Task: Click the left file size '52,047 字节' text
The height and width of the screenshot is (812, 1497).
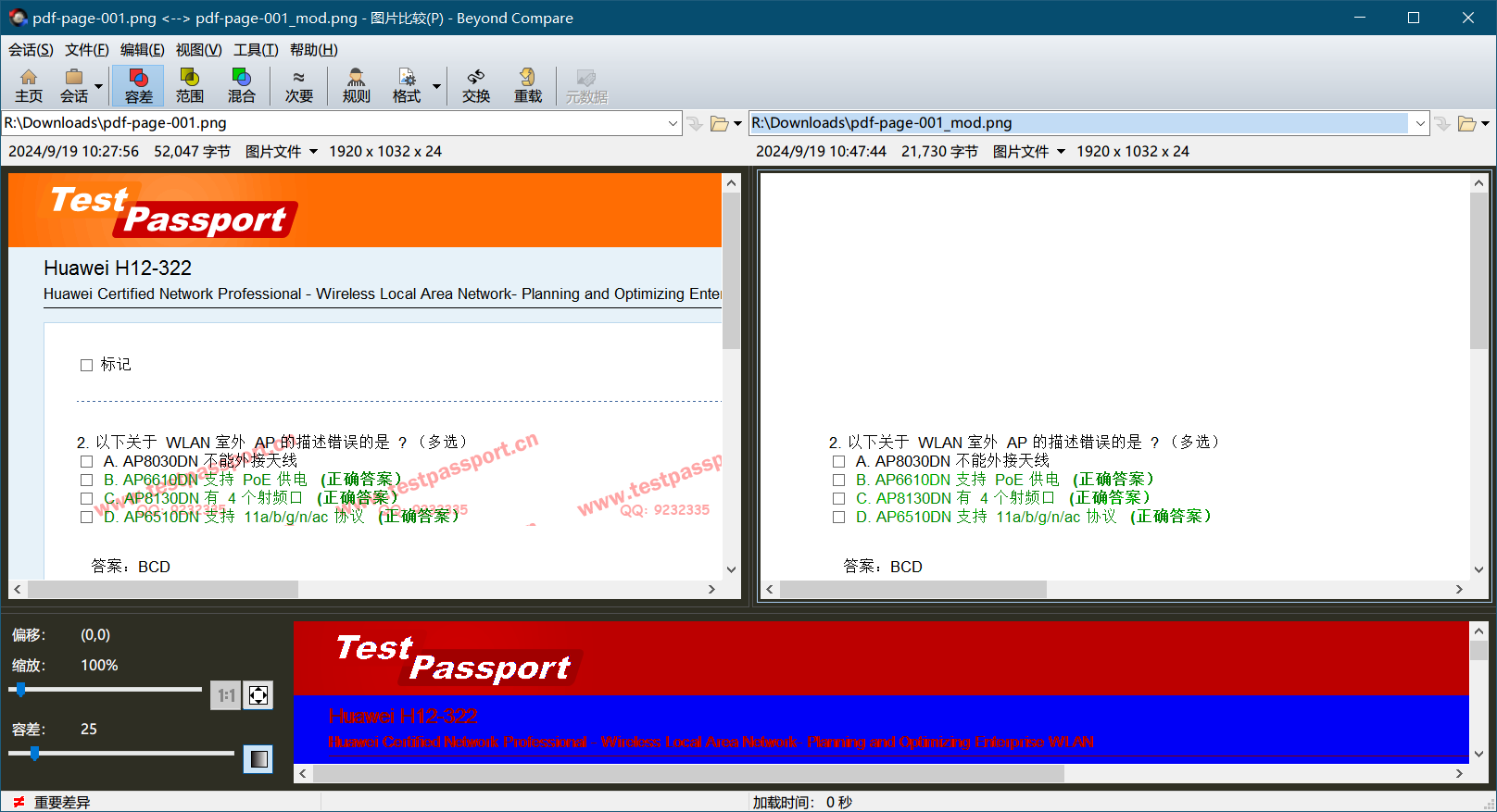Action: point(192,151)
